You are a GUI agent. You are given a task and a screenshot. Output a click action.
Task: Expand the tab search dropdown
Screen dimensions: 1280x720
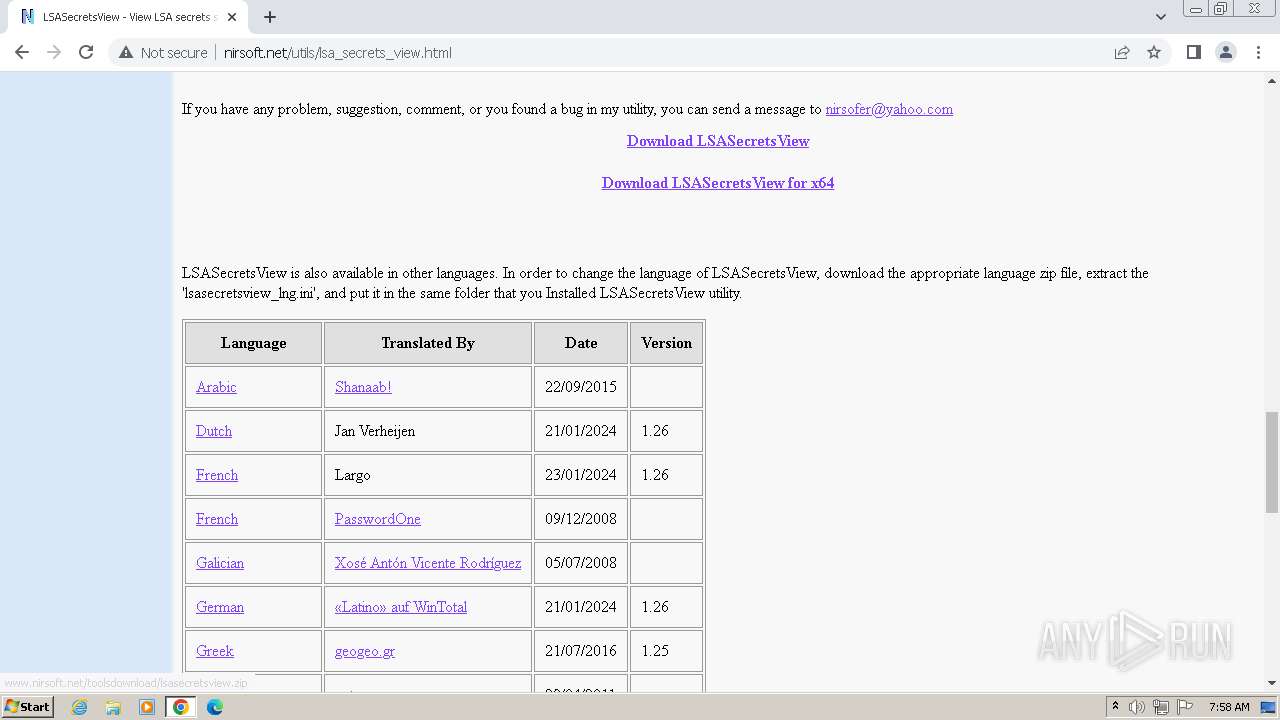(x=1160, y=17)
